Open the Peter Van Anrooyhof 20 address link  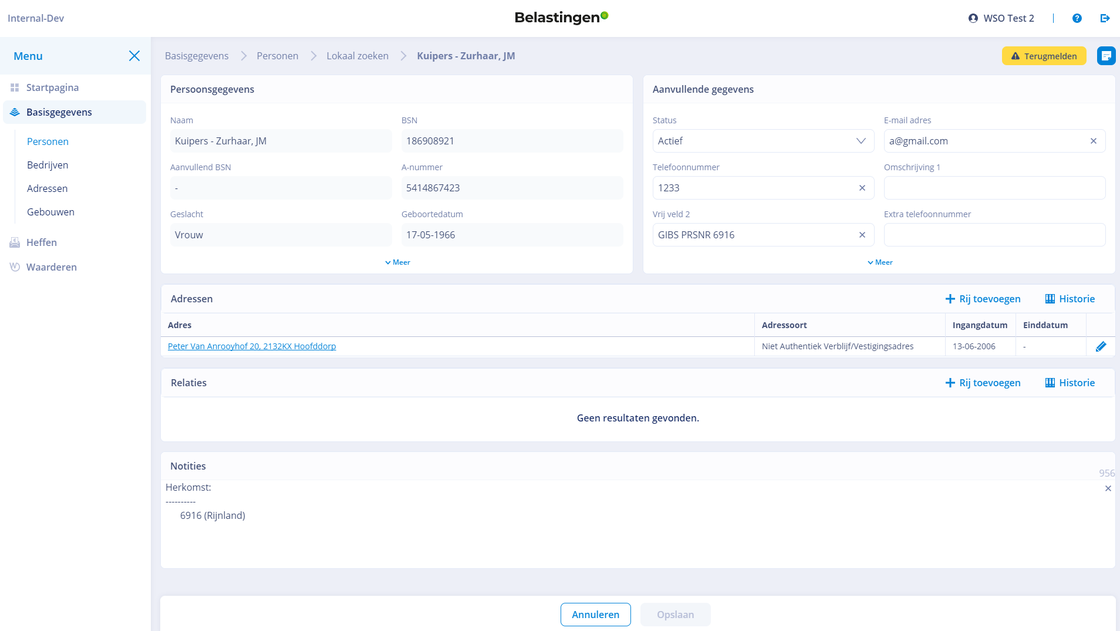251,347
